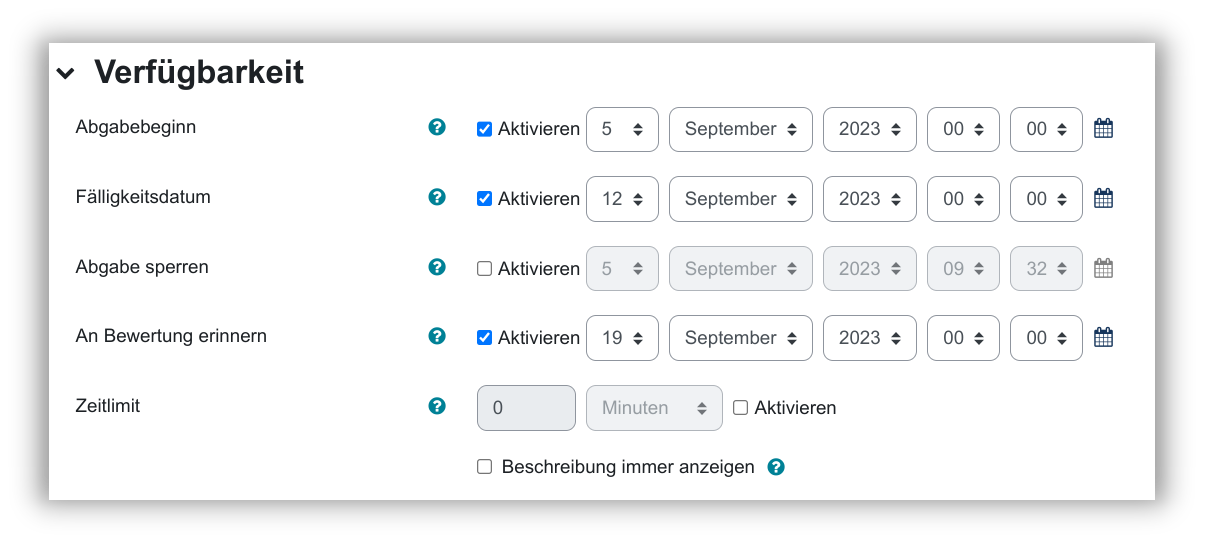The width and height of the screenshot is (1209, 544).
Task: Show help for Beschreibung immer anzeigen
Action: click(x=776, y=467)
